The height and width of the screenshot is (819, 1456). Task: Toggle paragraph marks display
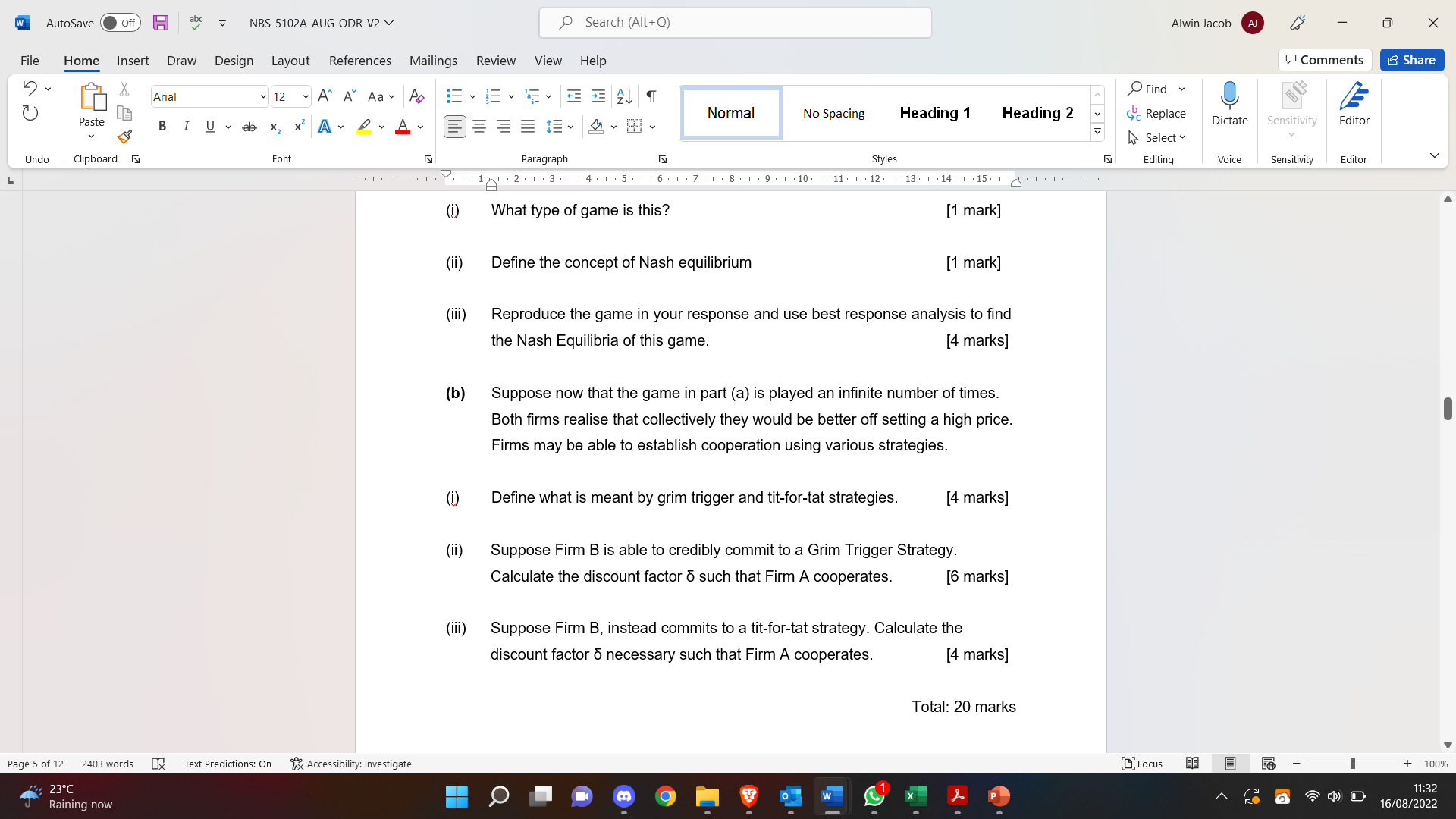pos(651,96)
